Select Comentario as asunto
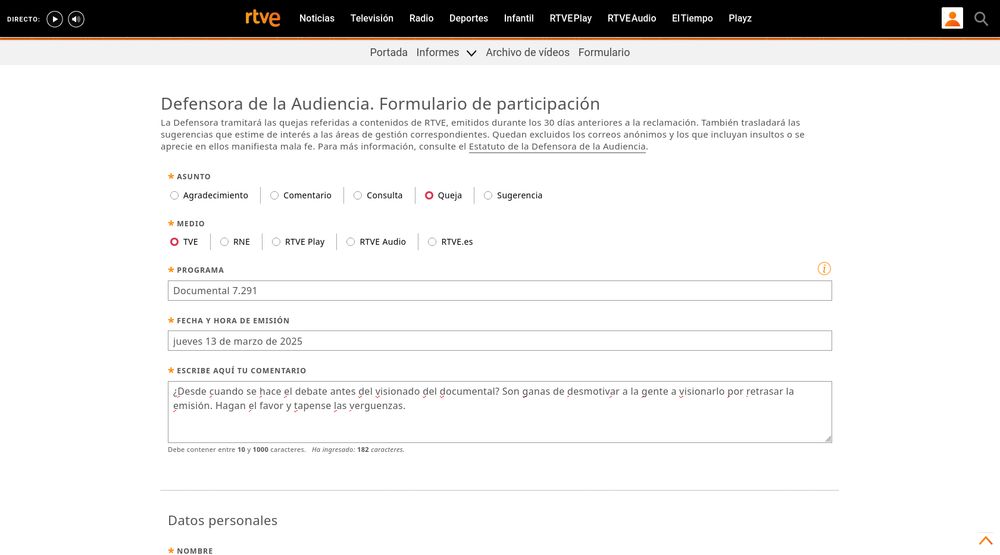 pyautogui.click(x=274, y=195)
